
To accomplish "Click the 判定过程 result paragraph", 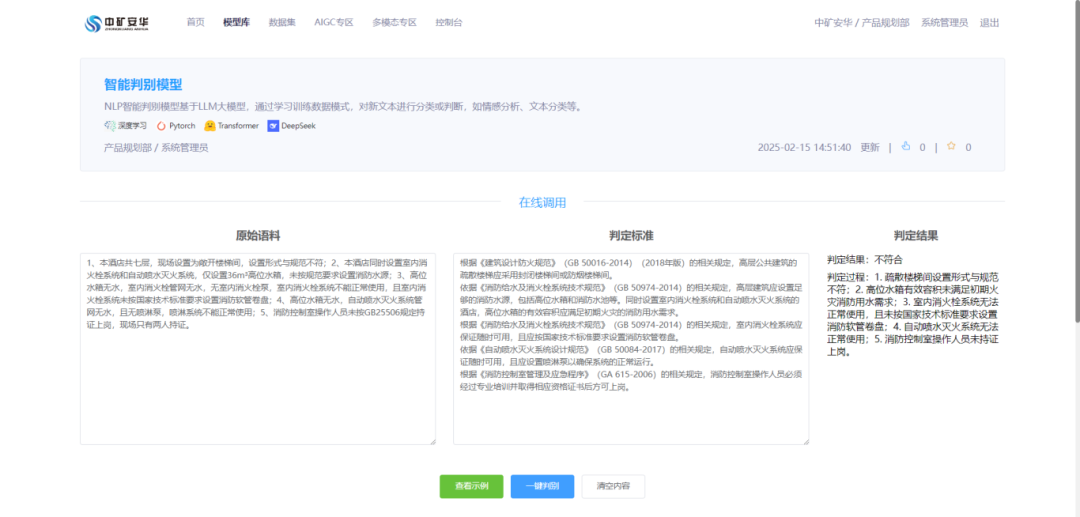I will [x=913, y=315].
